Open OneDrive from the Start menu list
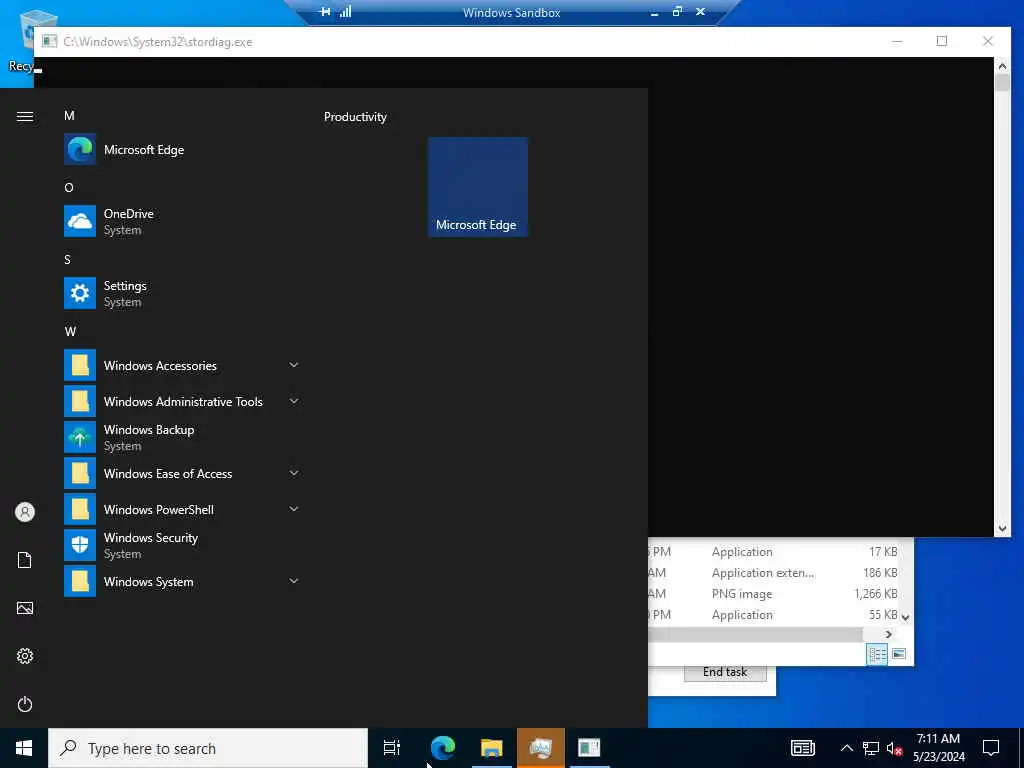1024x768 pixels. [x=182, y=221]
